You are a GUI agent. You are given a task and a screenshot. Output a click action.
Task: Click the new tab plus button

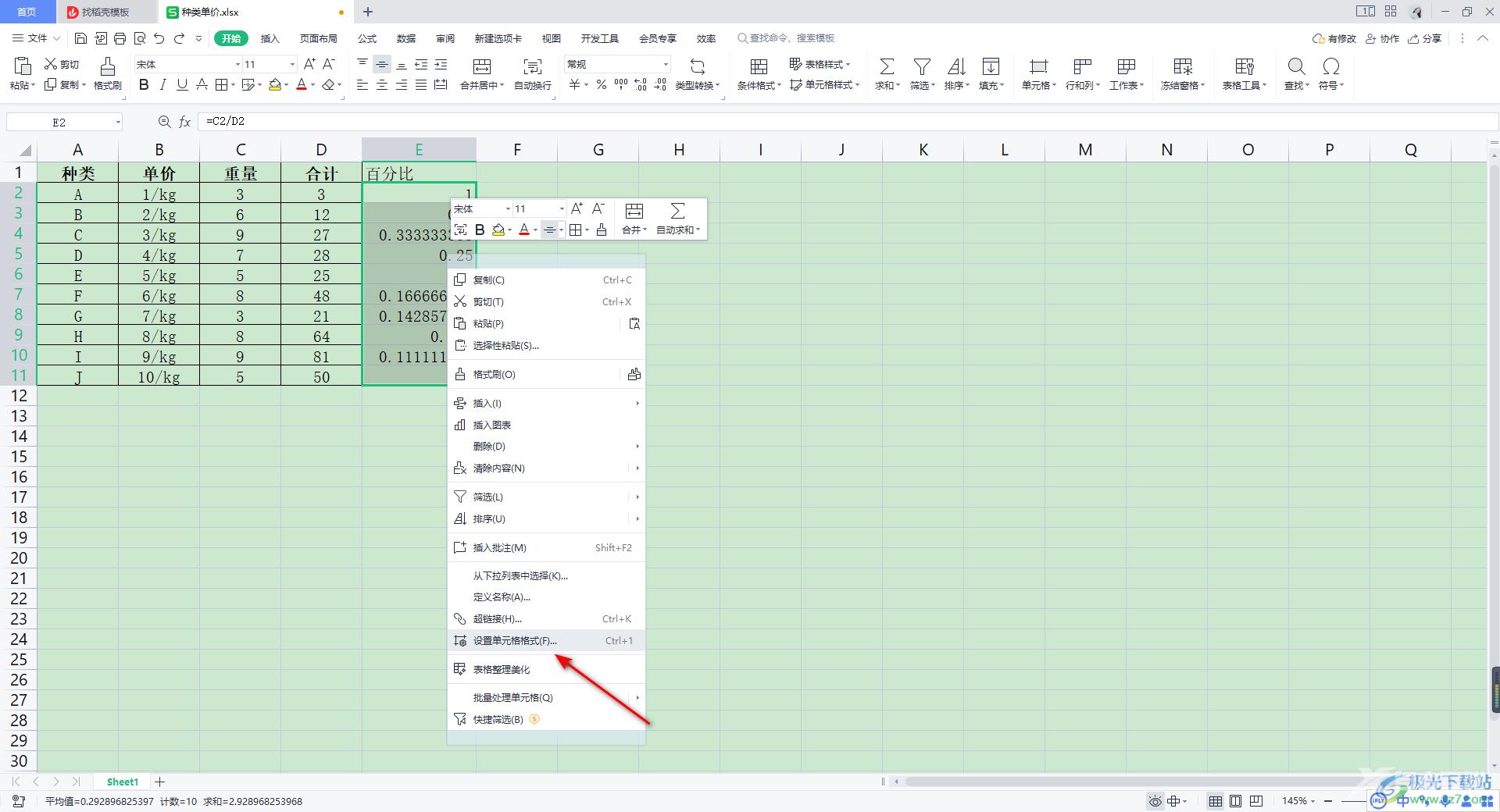point(368,12)
